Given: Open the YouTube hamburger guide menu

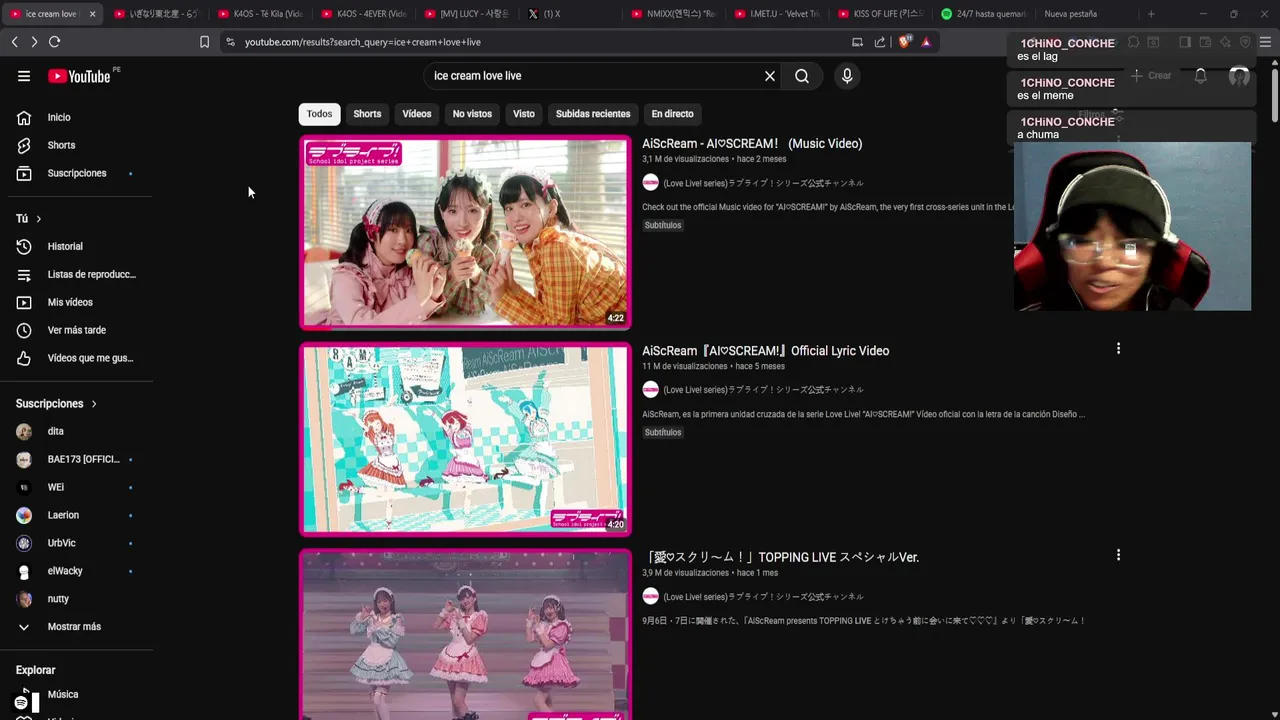Looking at the screenshot, I should click(x=24, y=76).
